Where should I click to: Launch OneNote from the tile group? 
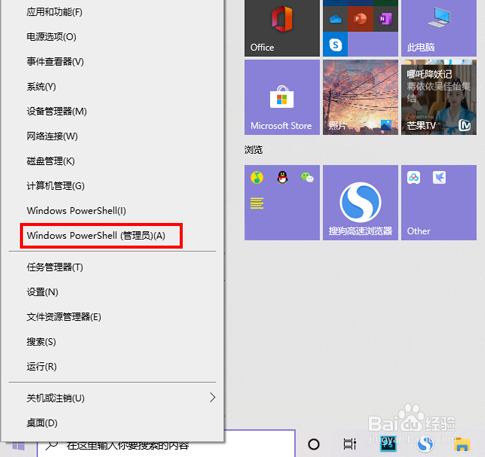tap(386, 19)
